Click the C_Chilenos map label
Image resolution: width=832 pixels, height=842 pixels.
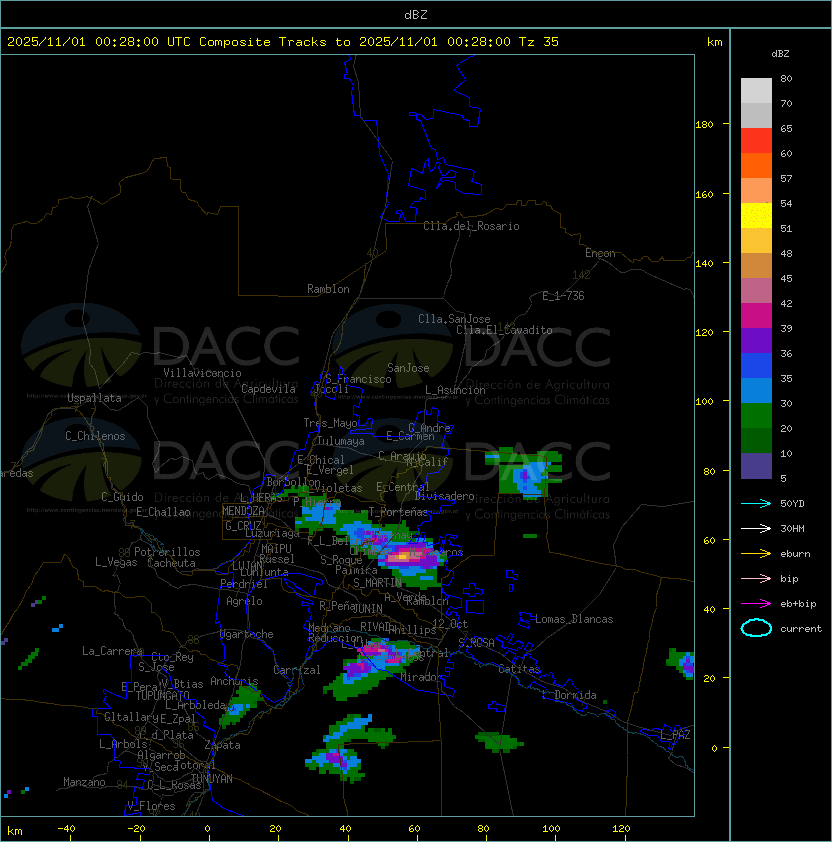95,436
